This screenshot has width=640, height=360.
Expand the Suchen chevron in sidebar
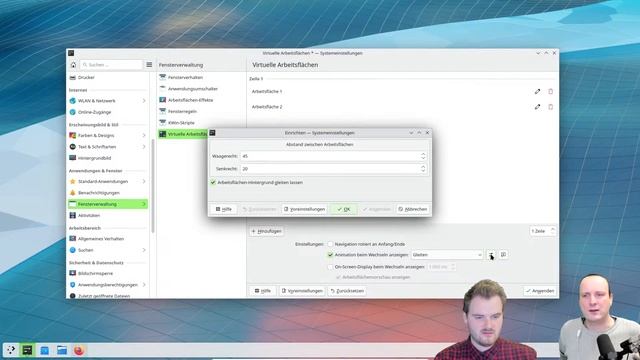click(x=144, y=250)
